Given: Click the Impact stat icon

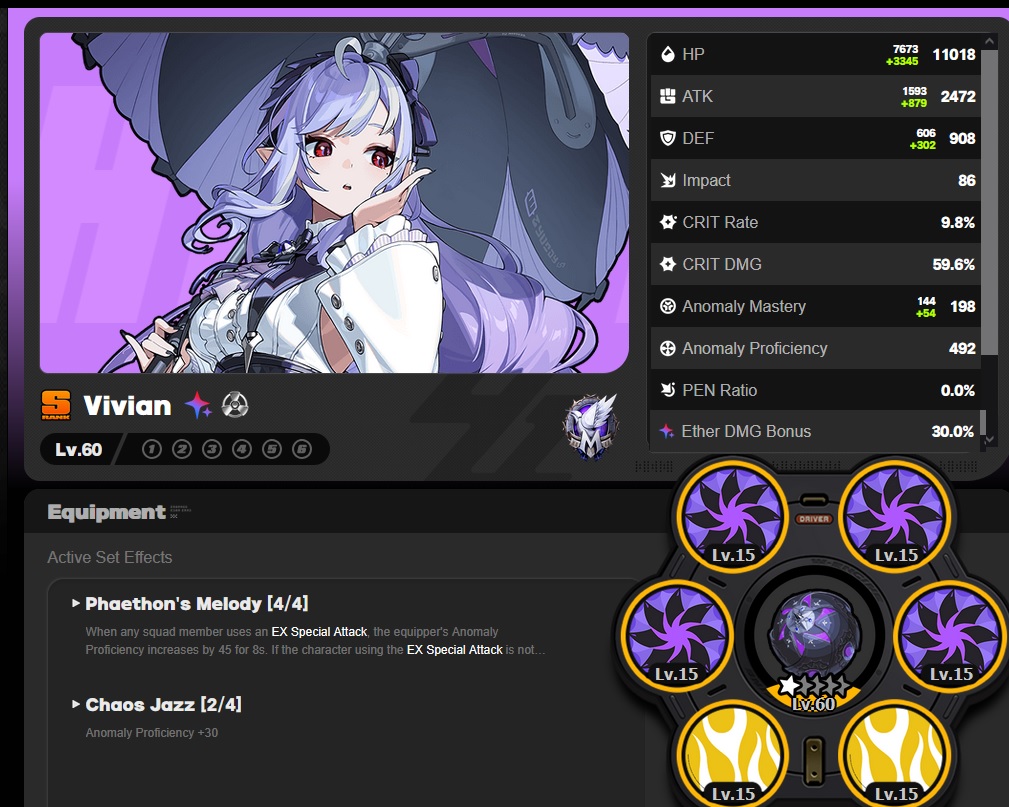Looking at the screenshot, I should click(668, 180).
